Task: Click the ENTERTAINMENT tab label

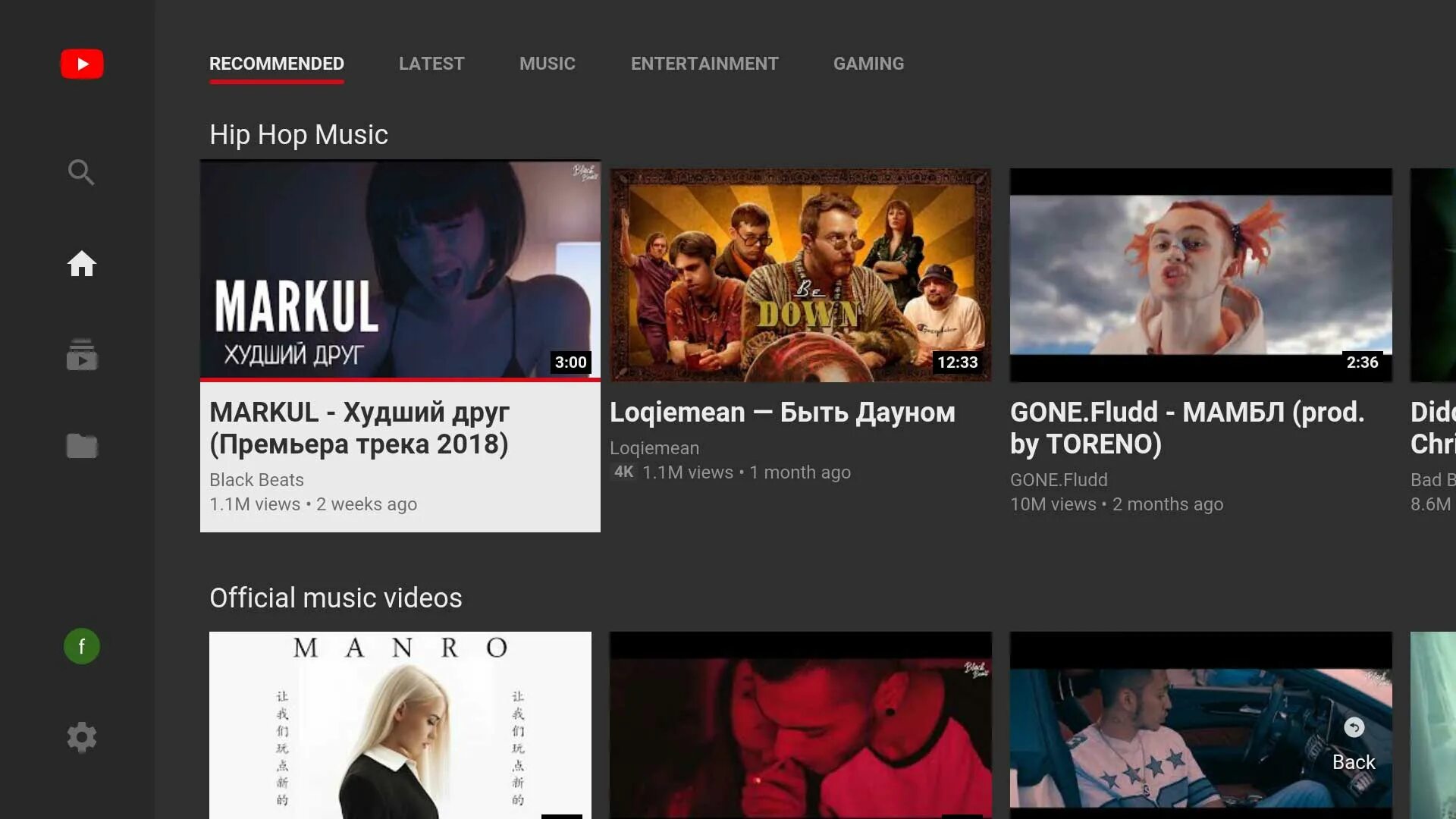Action: coord(705,63)
